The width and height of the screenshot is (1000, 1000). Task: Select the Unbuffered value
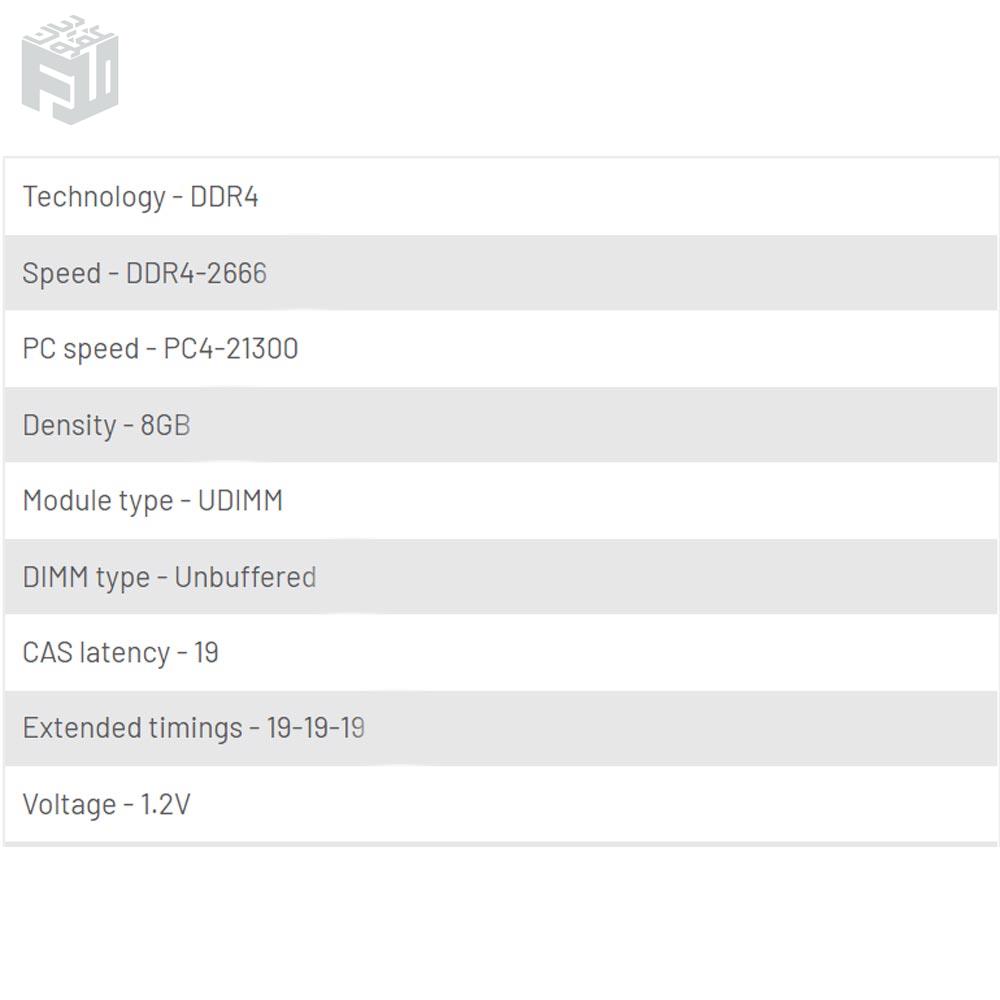[245, 578]
